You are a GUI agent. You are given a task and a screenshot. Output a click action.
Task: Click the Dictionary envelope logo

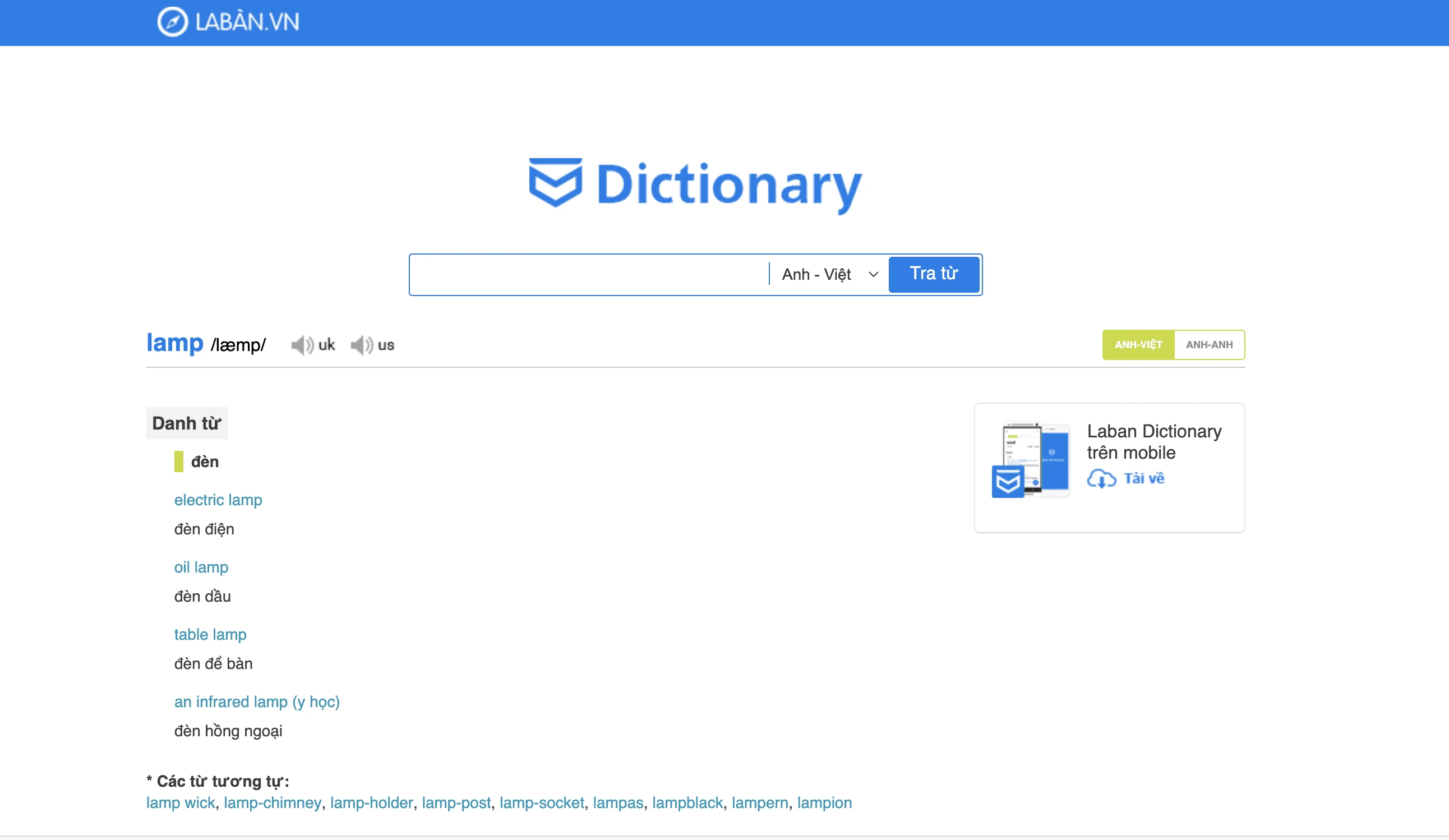pyautogui.click(x=555, y=182)
